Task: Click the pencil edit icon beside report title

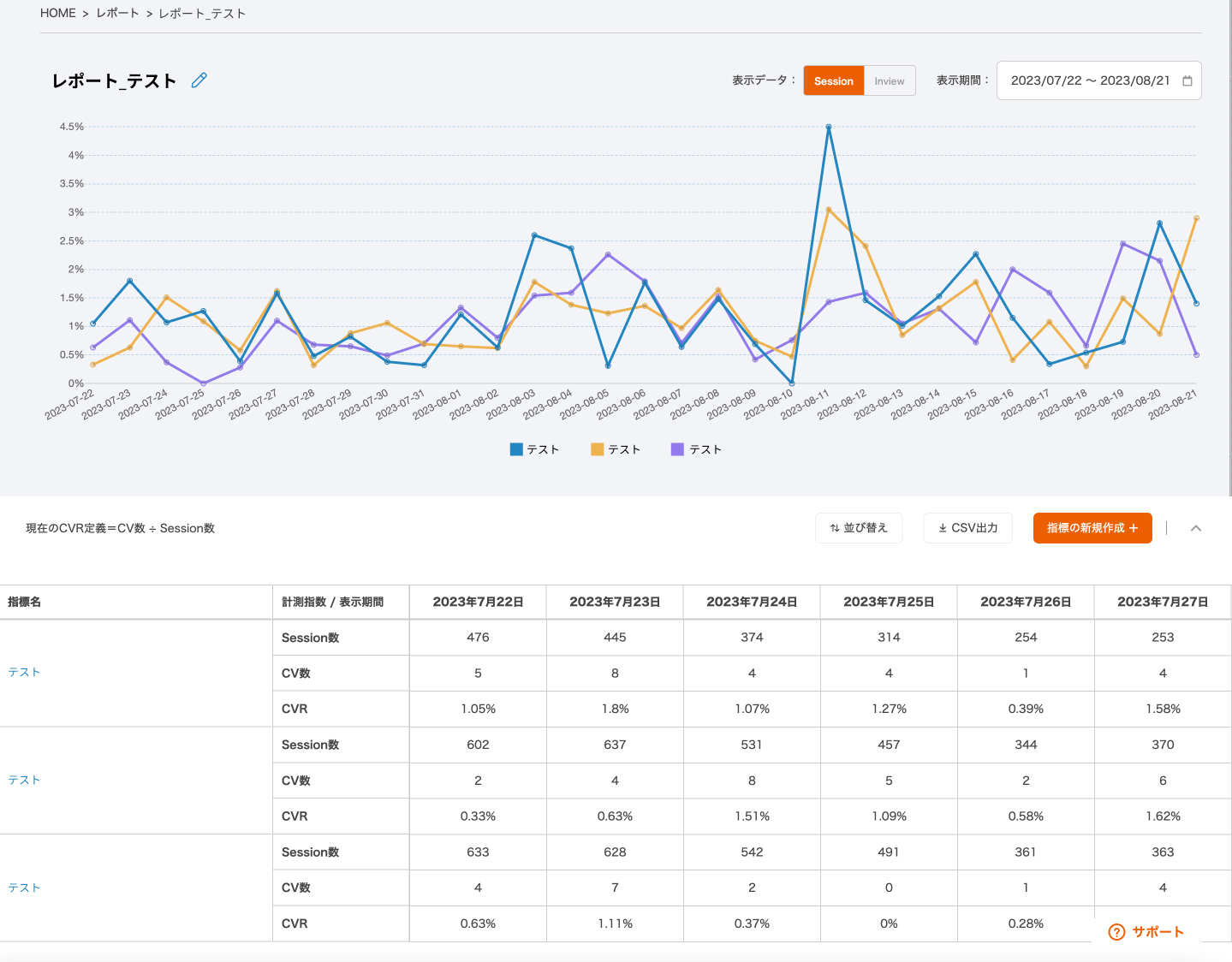Action: coord(199,80)
